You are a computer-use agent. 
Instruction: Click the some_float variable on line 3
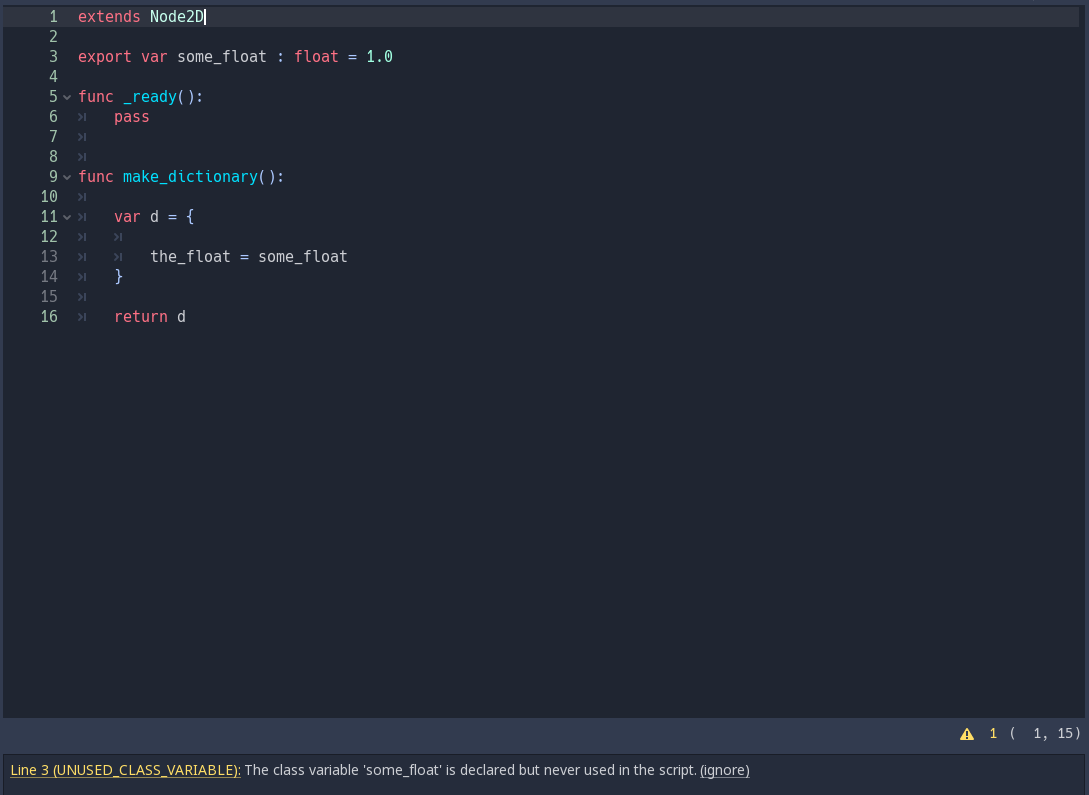(219, 57)
